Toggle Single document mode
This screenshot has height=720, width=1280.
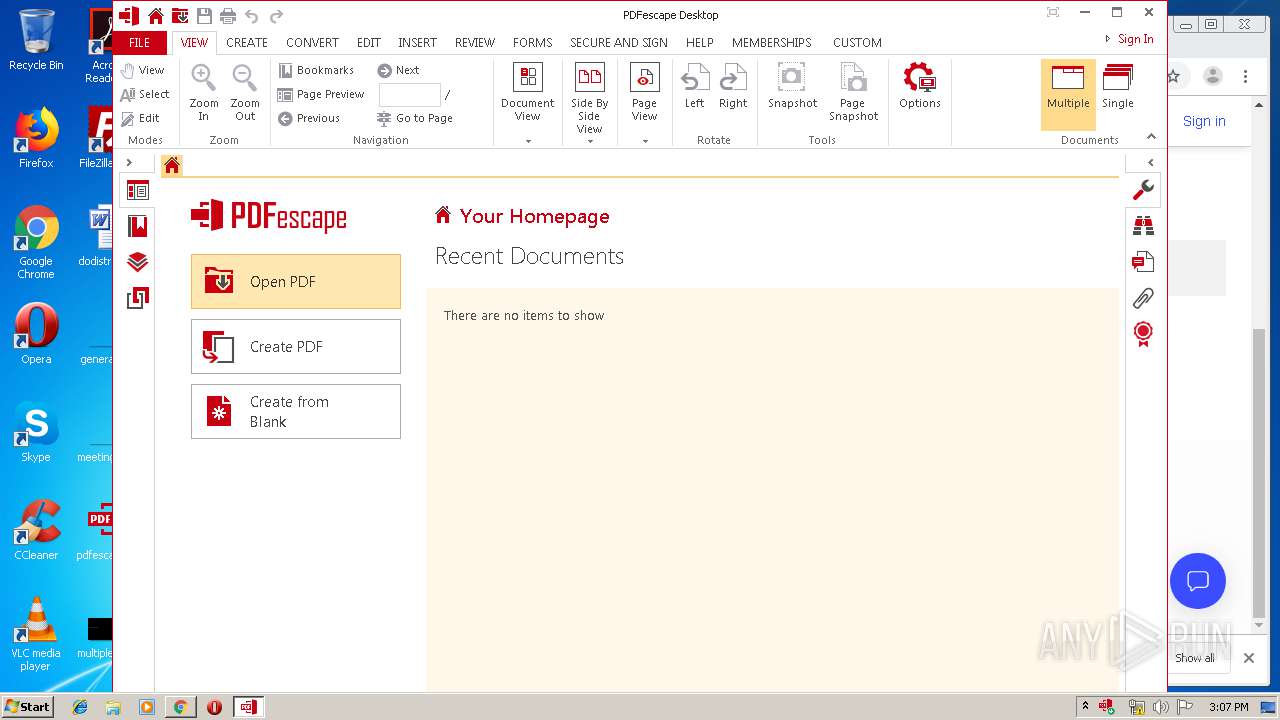pos(1118,88)
